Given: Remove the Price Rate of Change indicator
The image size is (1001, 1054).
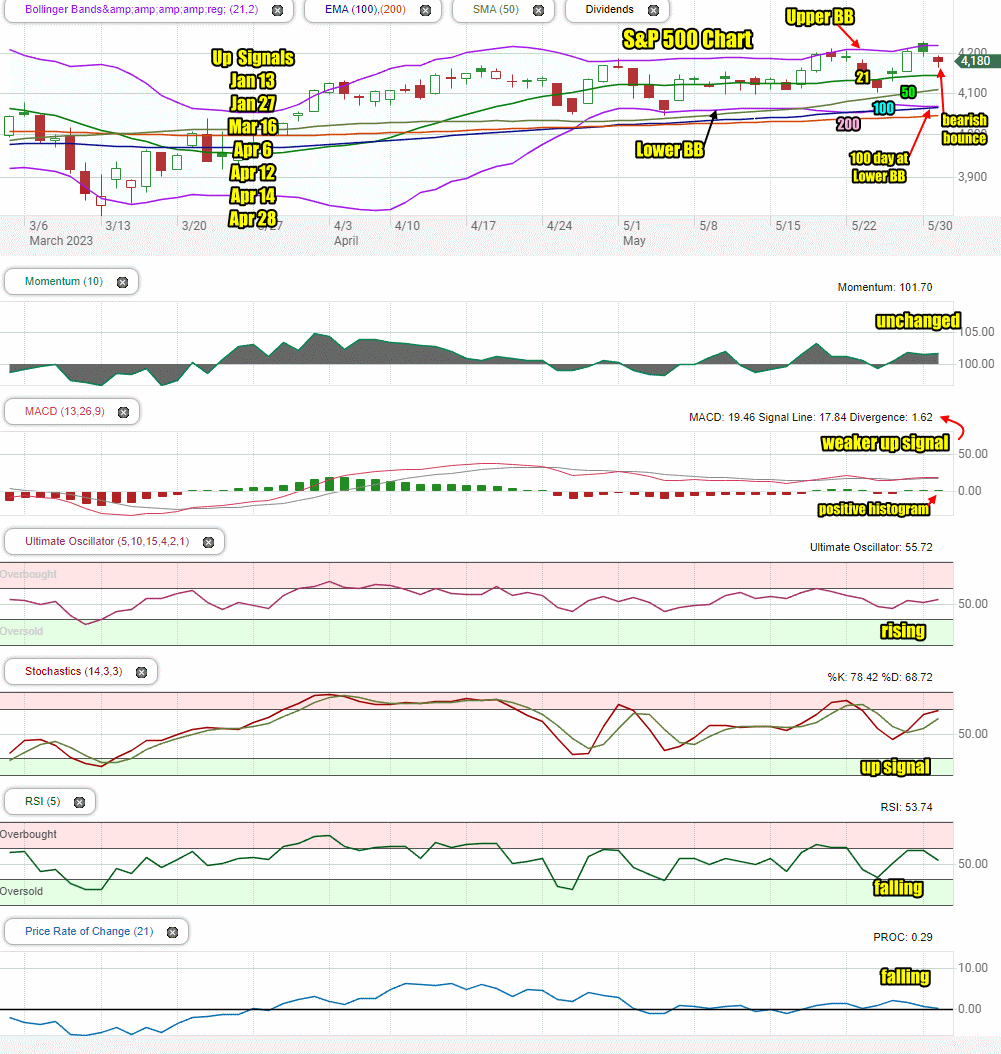Looking at the screenshot, I should (x=172, y=932).
